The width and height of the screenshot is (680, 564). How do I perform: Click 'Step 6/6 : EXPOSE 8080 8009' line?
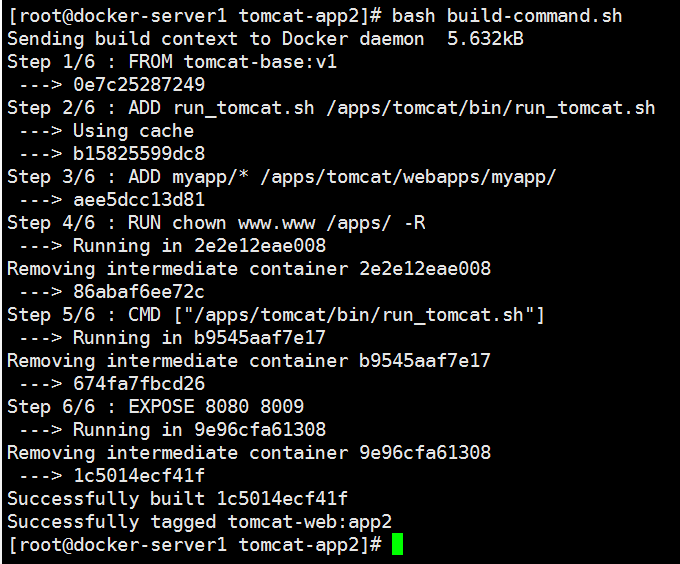coord(156,407)
